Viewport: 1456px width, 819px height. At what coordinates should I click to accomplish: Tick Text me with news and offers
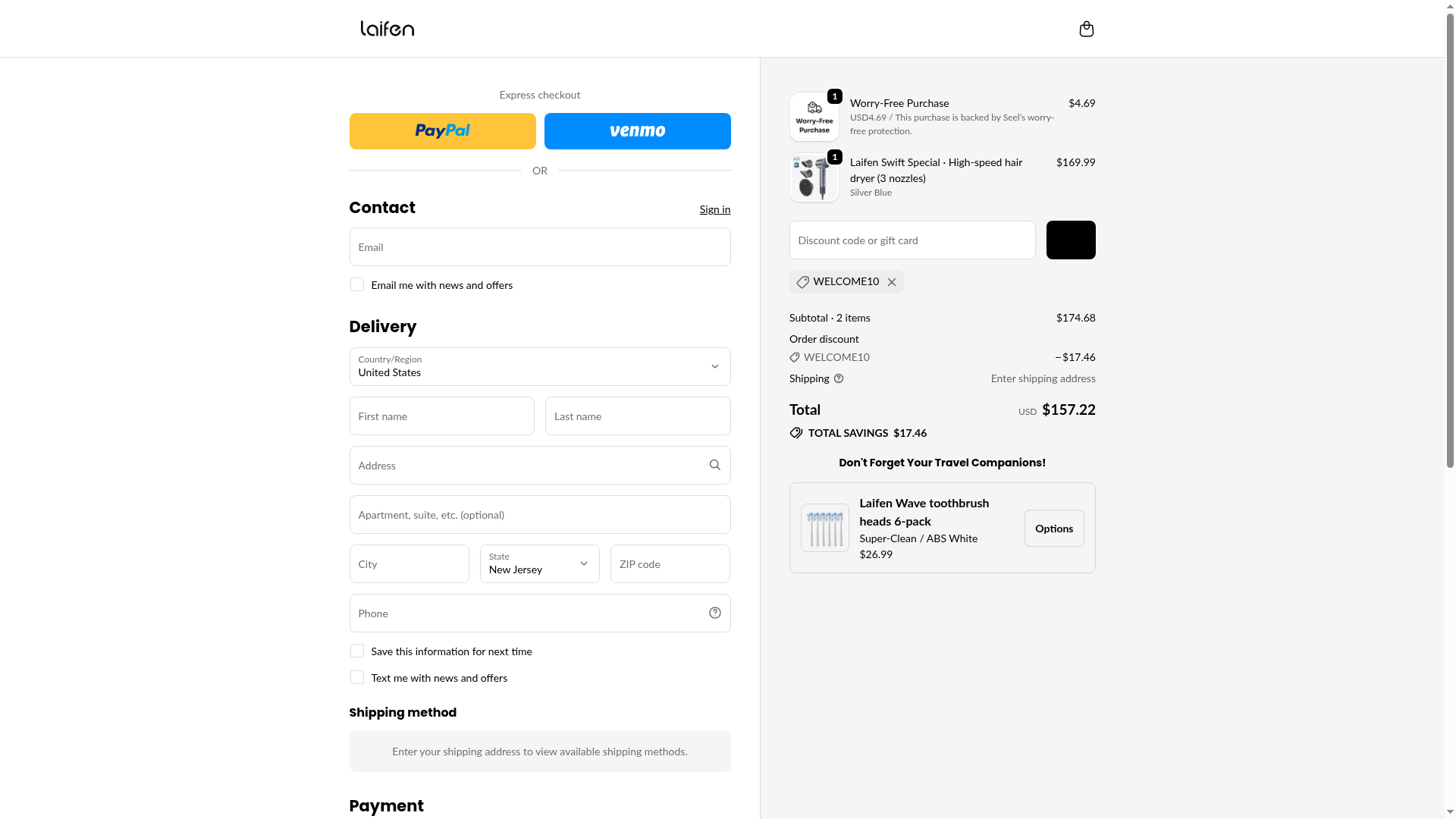point(357,677)
